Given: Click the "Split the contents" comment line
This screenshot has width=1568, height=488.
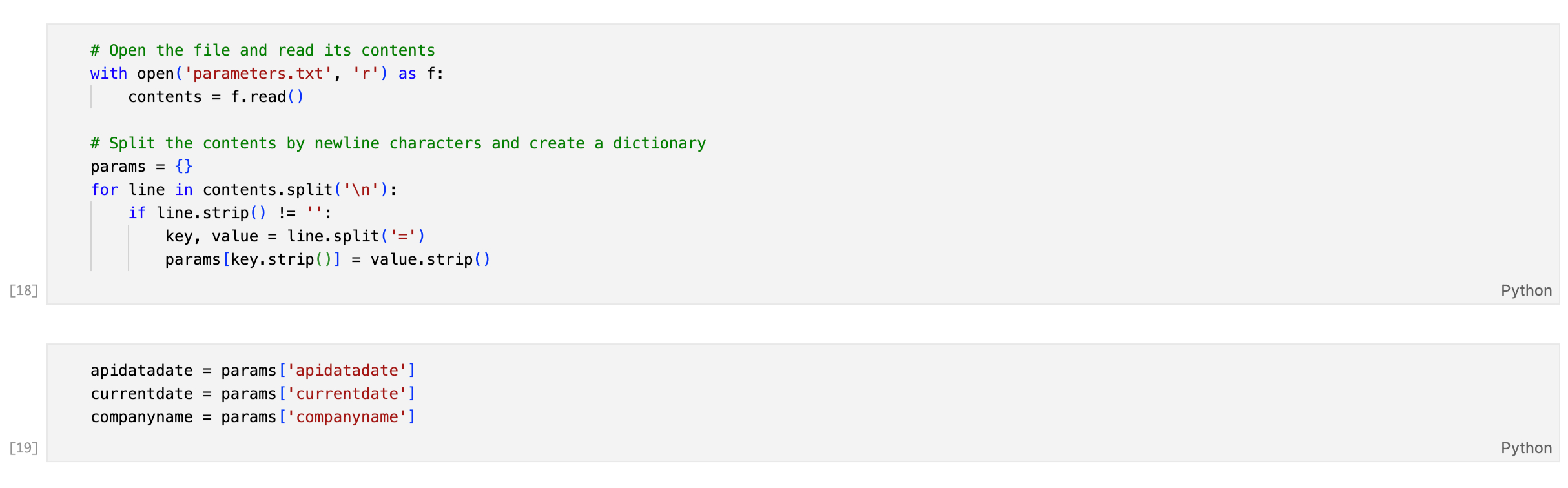Looking at the screenshot, I should click(398, 143).
